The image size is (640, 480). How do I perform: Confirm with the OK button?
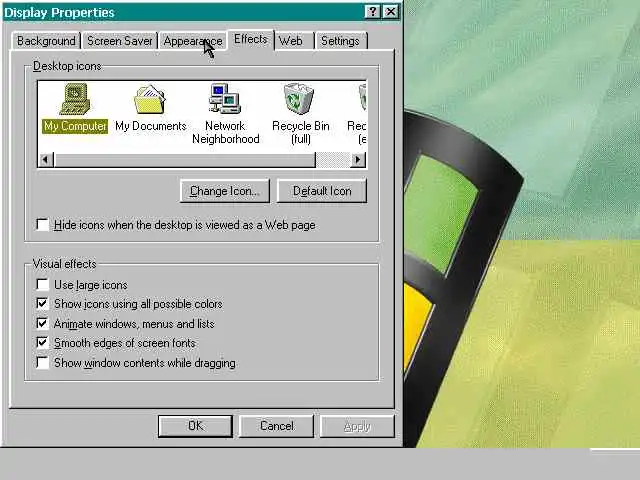click(195, 426)
